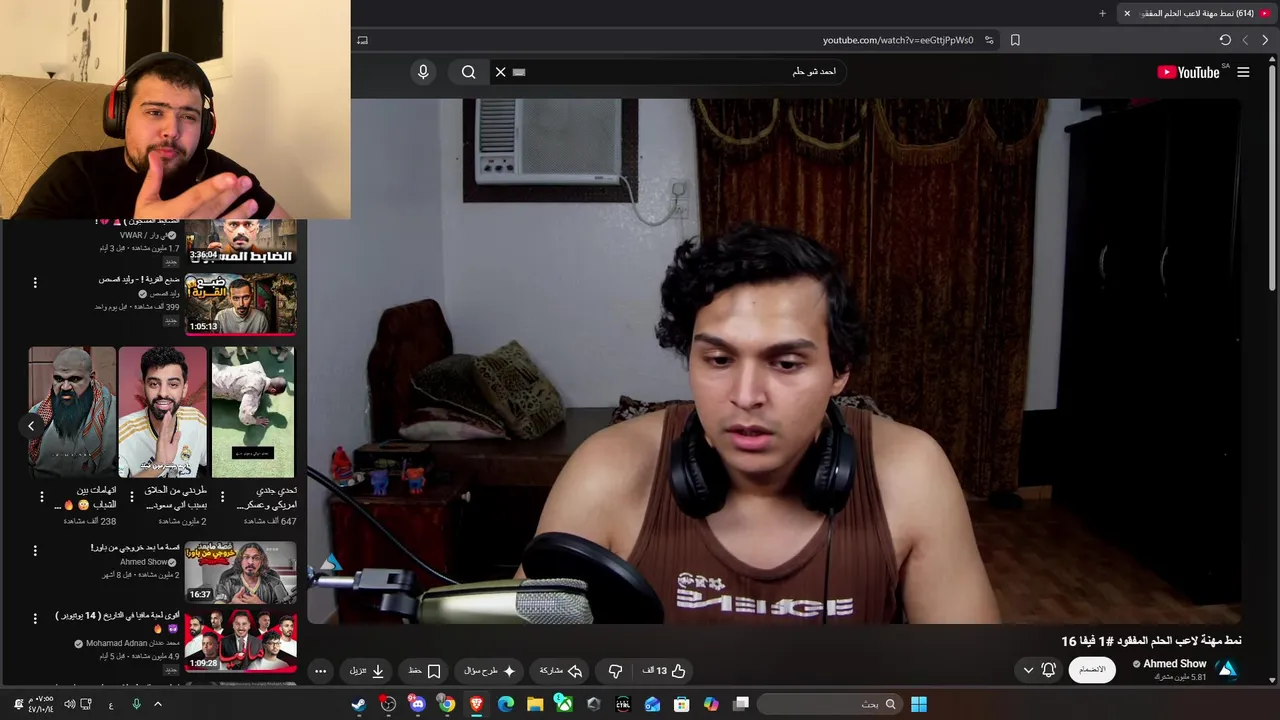Go forward in browser history
Screen dimensions: 1280x720
point(1245,40)
